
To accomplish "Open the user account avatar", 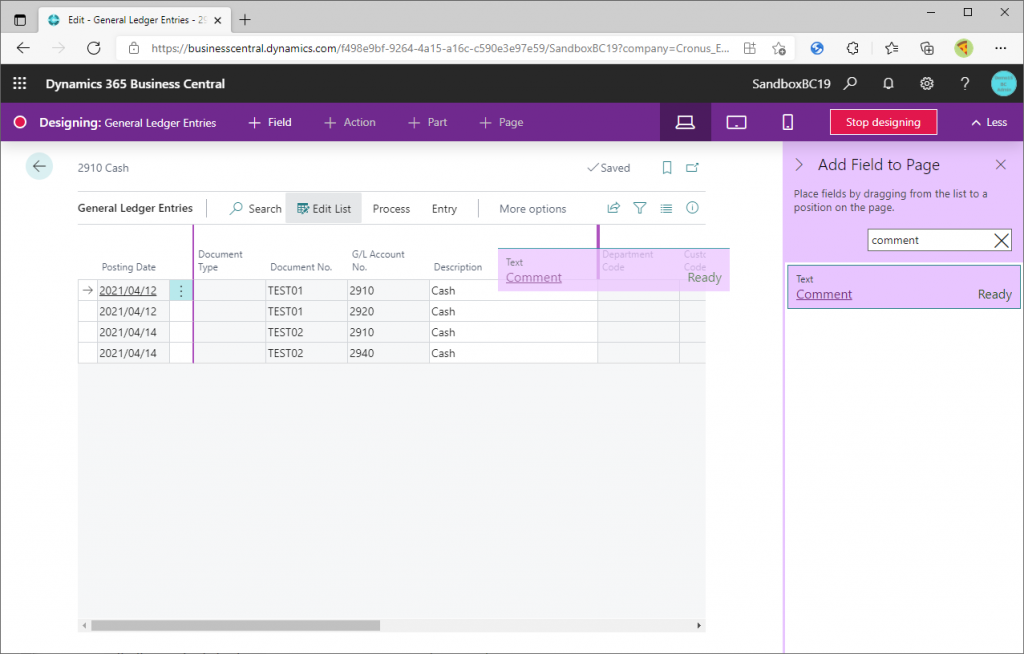I will pos(1003,84).
